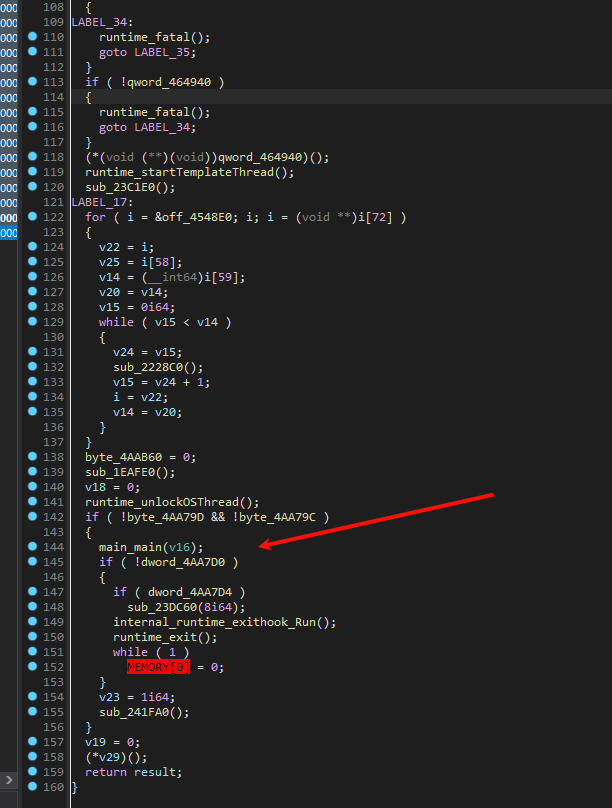
Task: Click LABEL_34 in goto on line 116
Action: (x=162, y=127)
